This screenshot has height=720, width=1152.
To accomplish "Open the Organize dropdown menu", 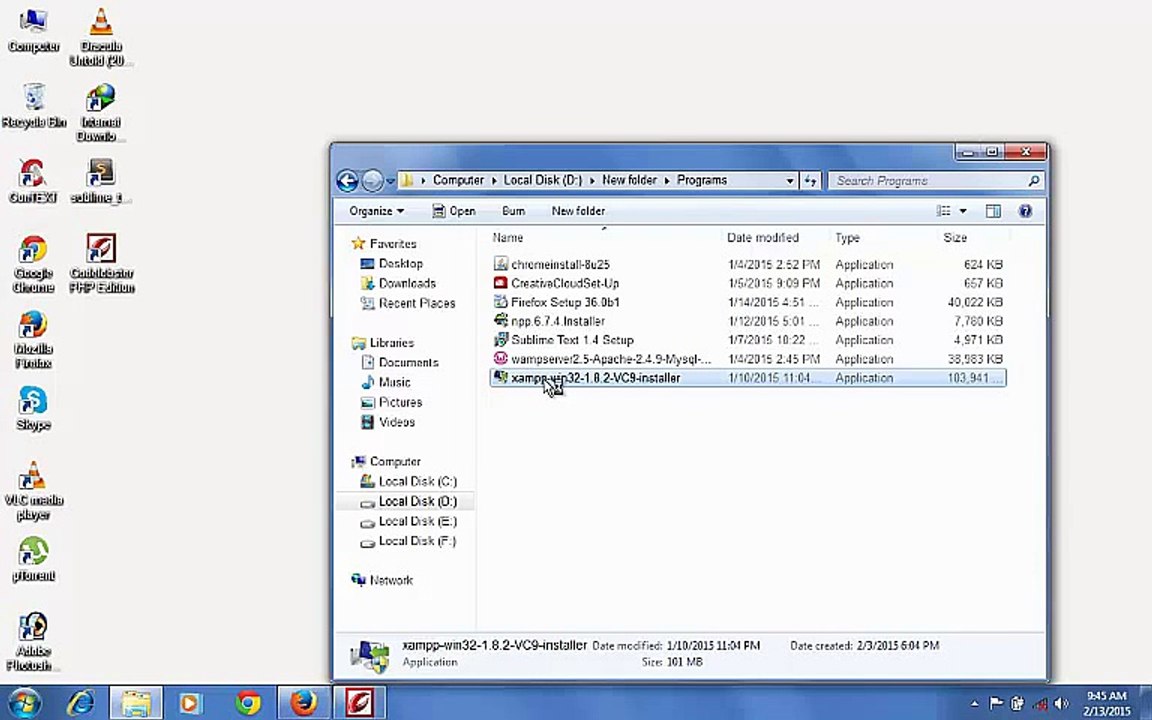I will click(376, 211).
